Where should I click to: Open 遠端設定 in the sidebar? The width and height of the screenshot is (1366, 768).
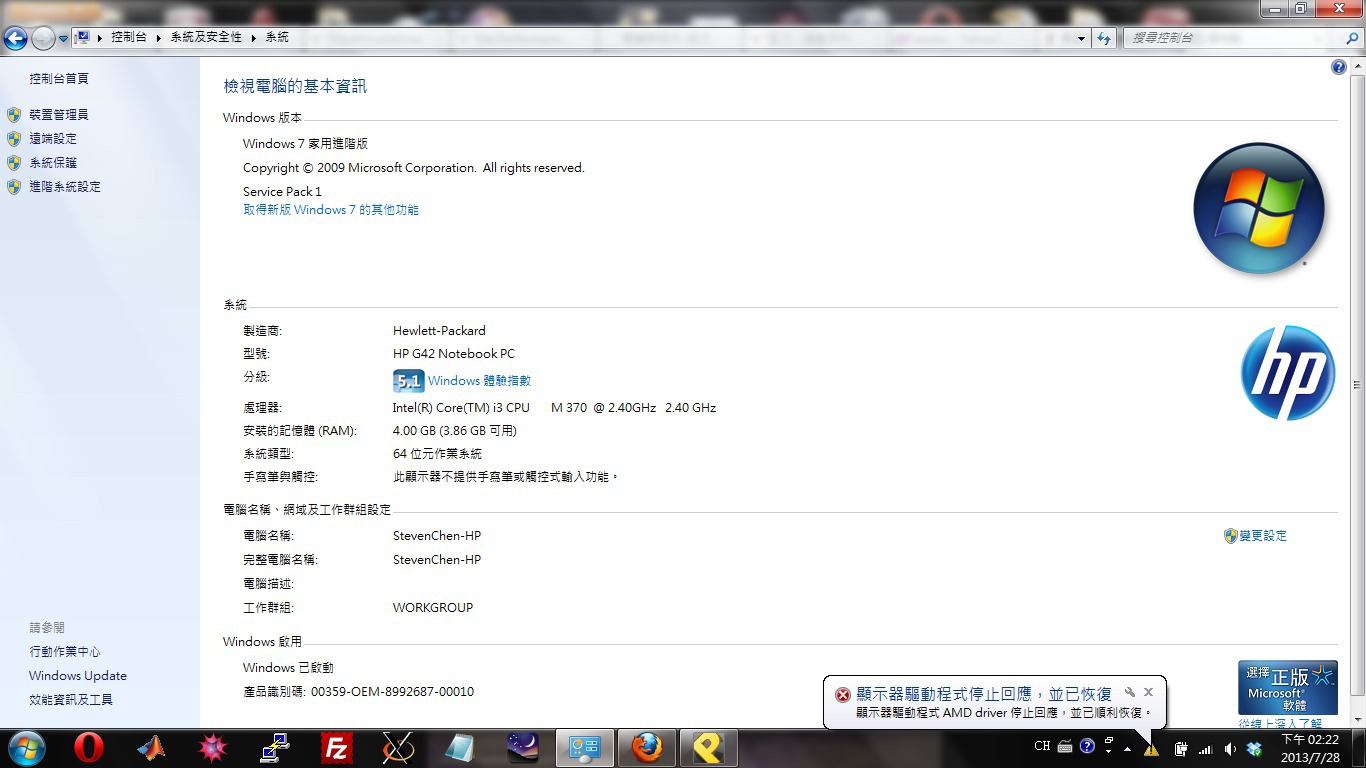coord(53,139)
